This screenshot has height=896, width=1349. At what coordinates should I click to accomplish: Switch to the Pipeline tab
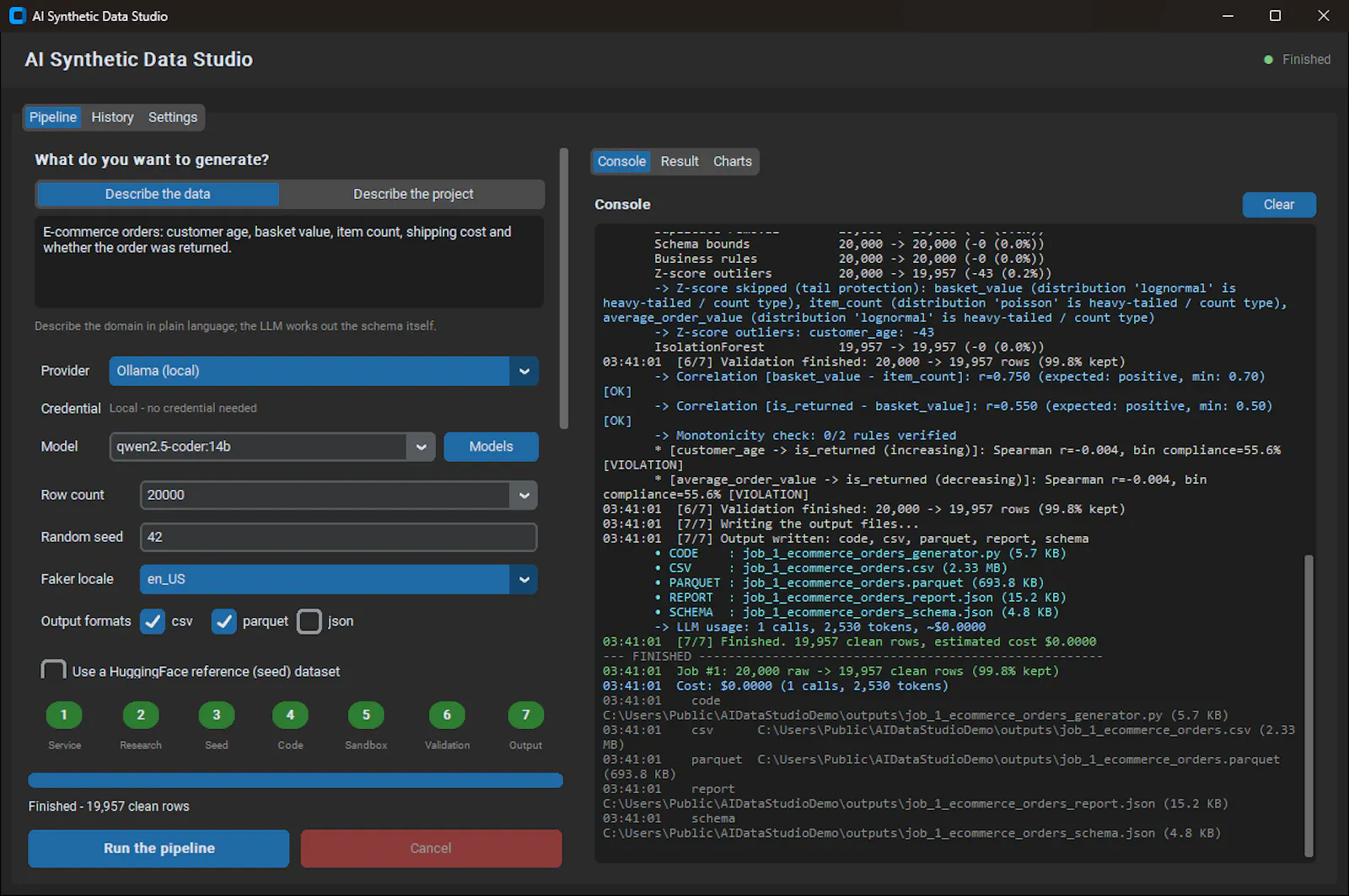[53, 117]
